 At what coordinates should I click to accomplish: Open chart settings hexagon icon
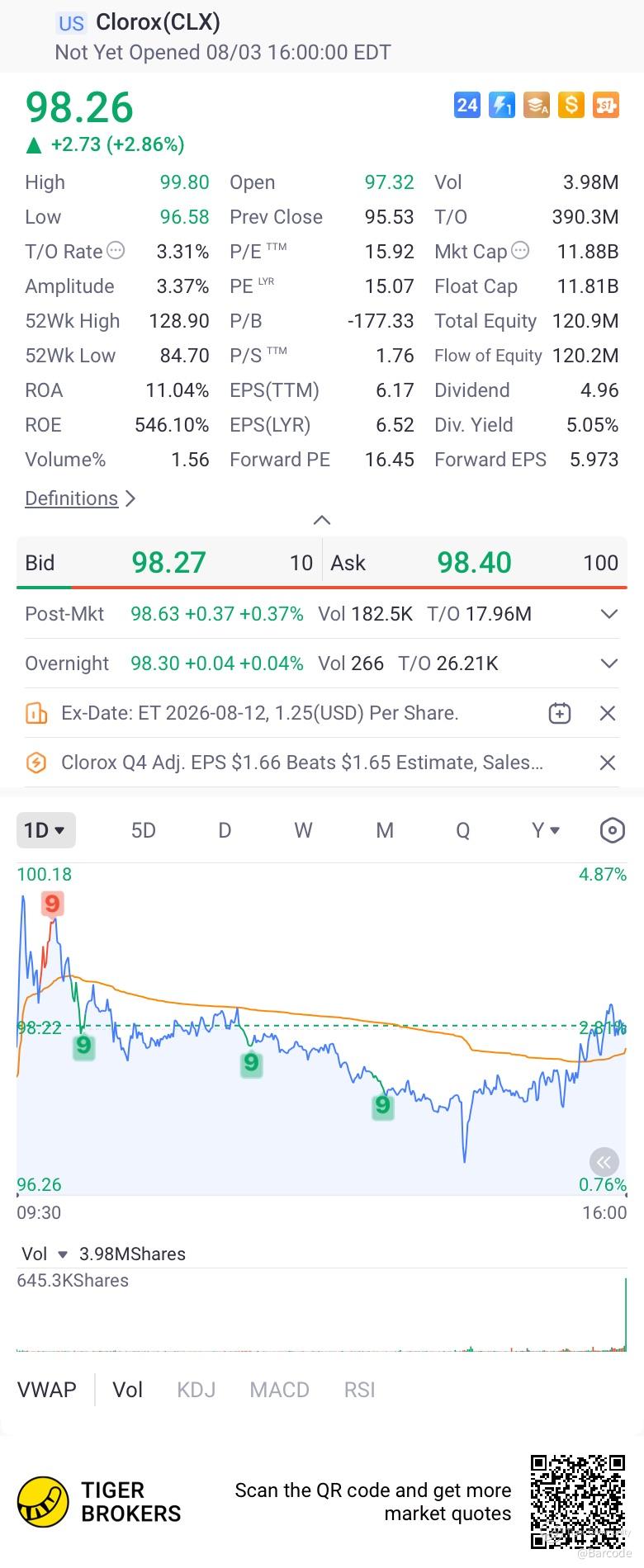[612, 830]
